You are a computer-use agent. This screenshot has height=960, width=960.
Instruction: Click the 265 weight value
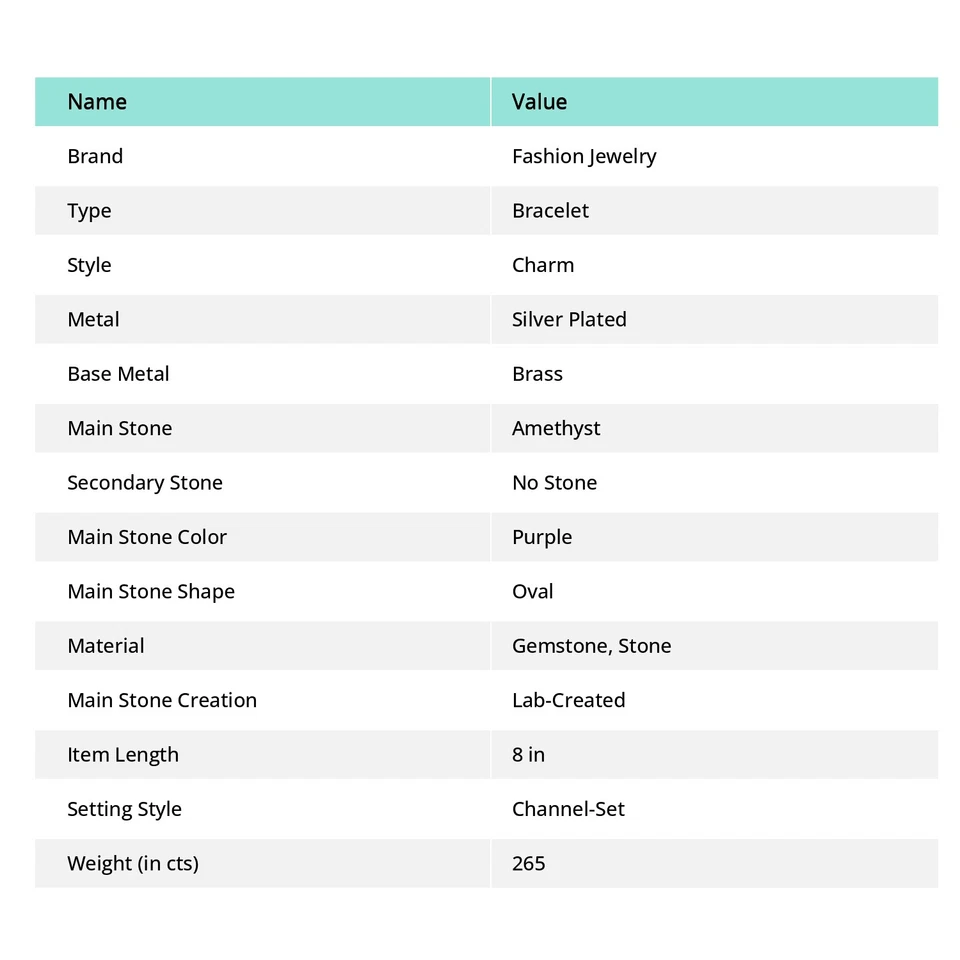pos(528,863)
